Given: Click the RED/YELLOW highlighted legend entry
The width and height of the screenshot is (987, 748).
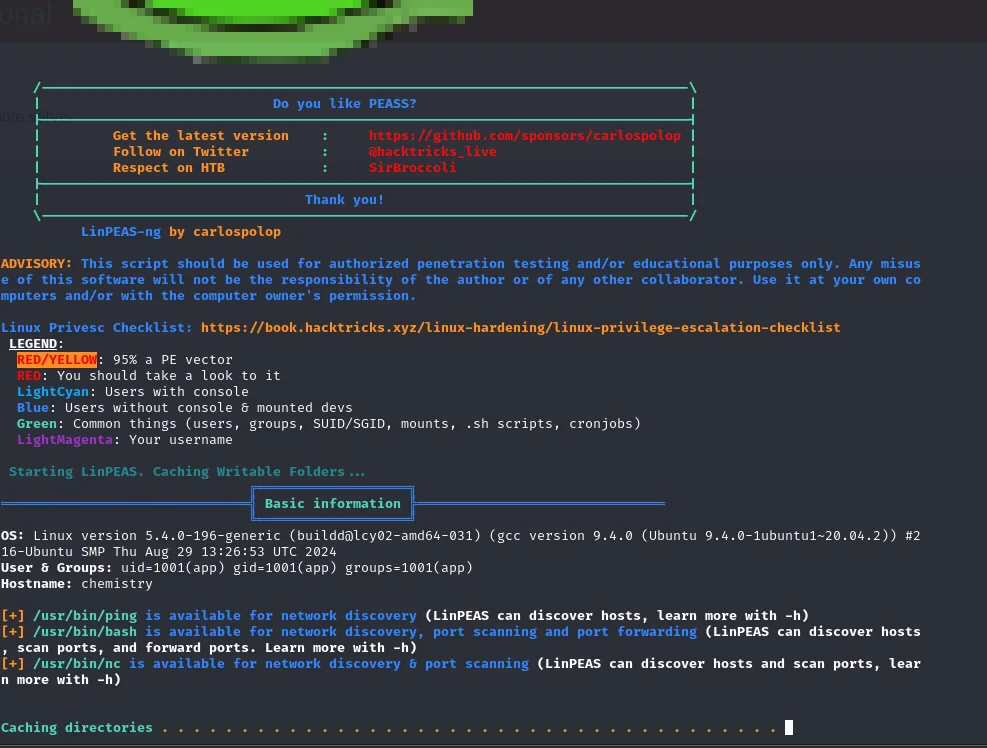Looking at the screenshot, I should point(57,360).
